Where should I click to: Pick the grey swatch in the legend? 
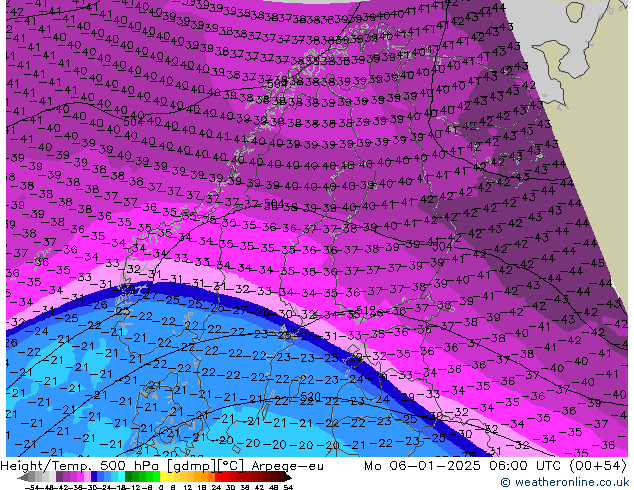(32, 477)
